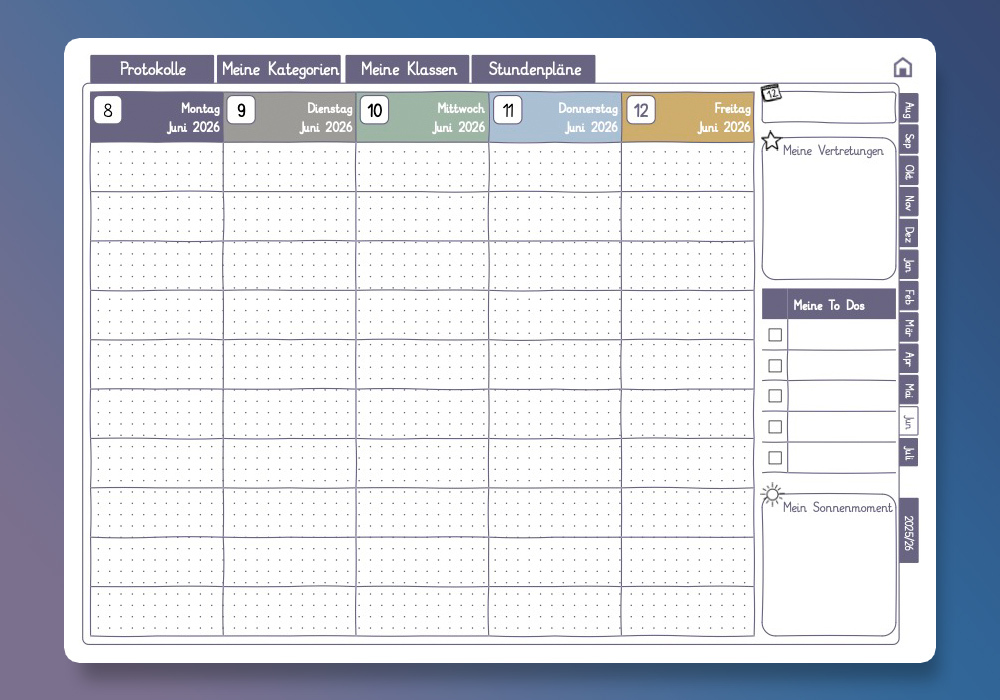Screen dimensions: 1000x700
Task: Go to Meine Kategorien tab
Action: pyautogui.click(x=280, y=69)
